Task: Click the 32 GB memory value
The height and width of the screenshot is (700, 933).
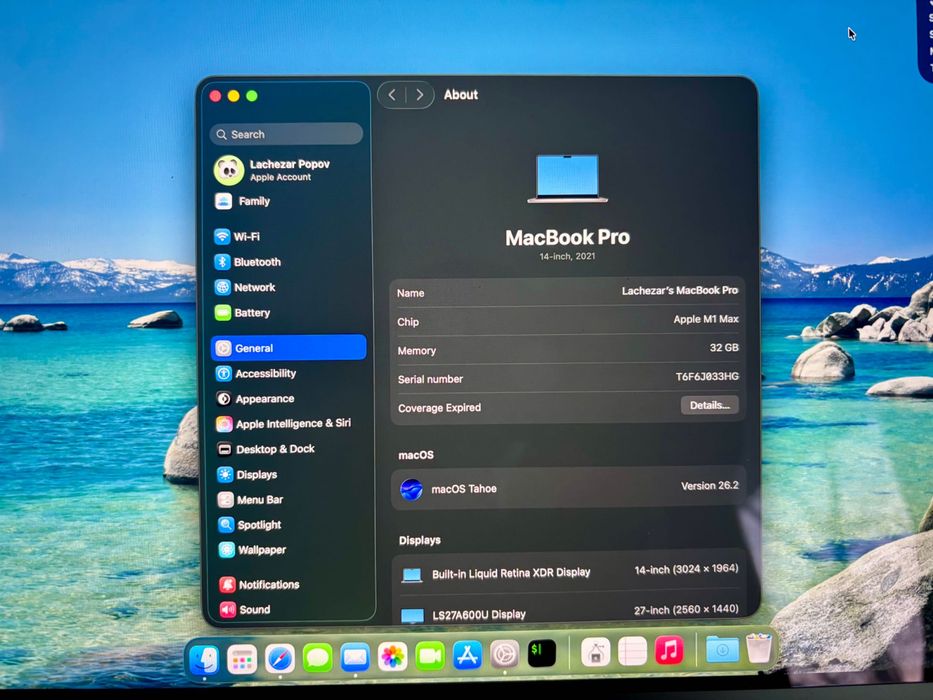Action: point(724,348)
